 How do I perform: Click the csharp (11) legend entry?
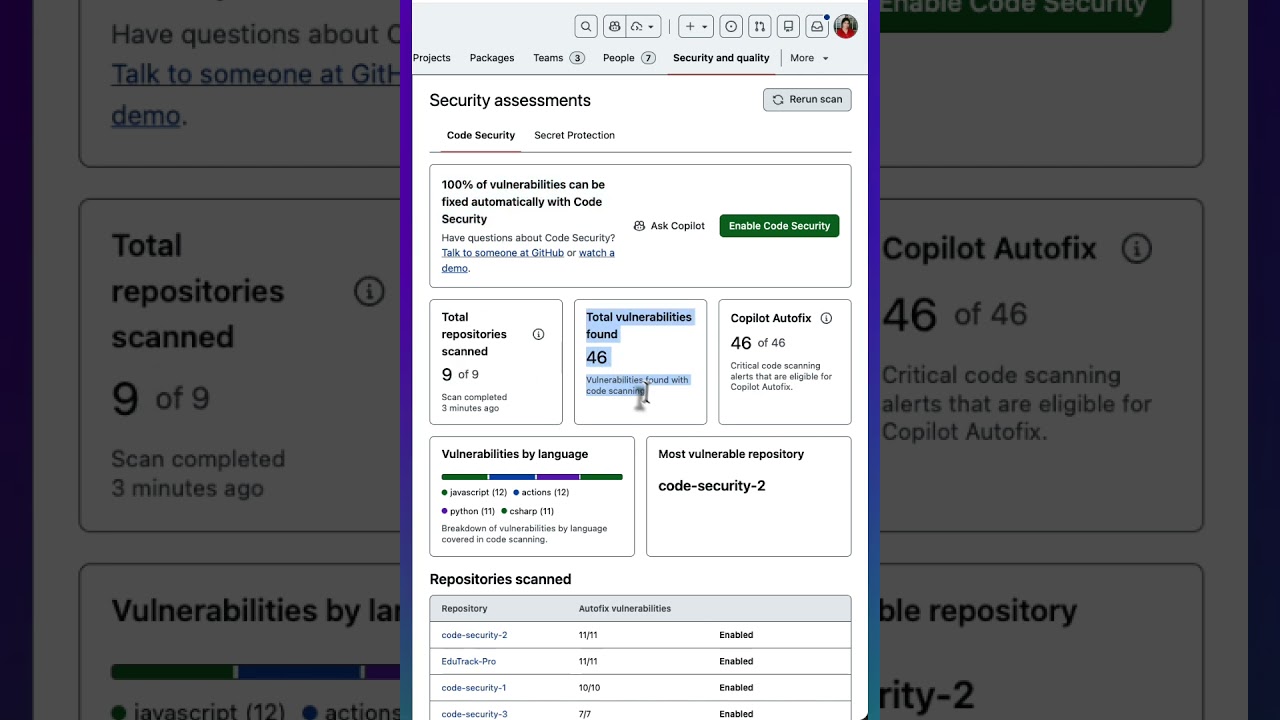[x=527, y=511]
